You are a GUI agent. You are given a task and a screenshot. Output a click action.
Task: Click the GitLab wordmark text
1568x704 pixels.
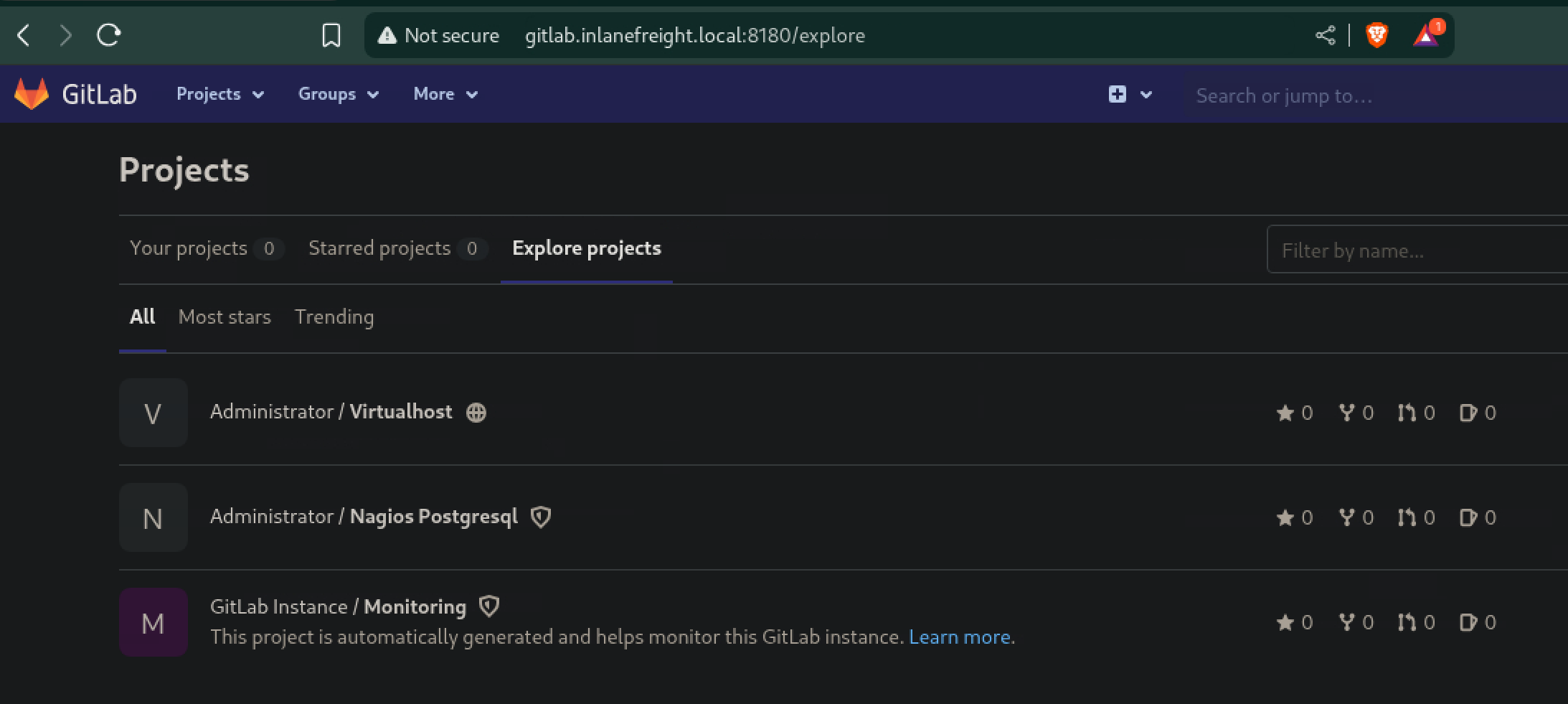[x=99, y=94]
